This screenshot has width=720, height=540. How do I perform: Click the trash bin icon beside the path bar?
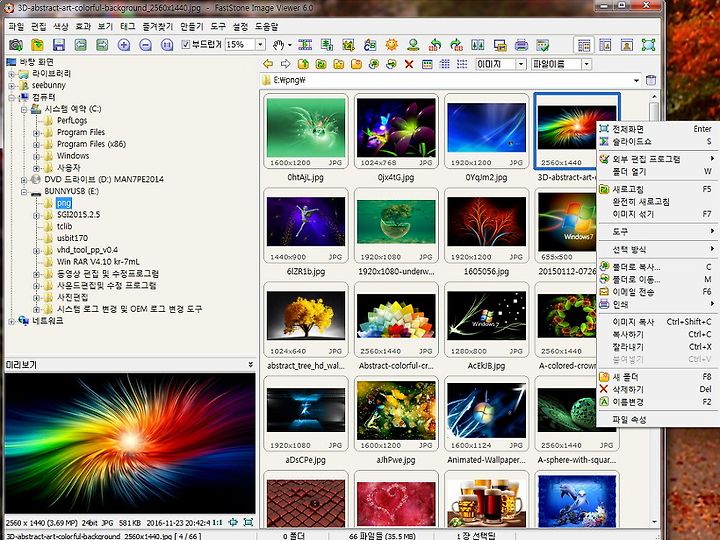pos(651,80)
